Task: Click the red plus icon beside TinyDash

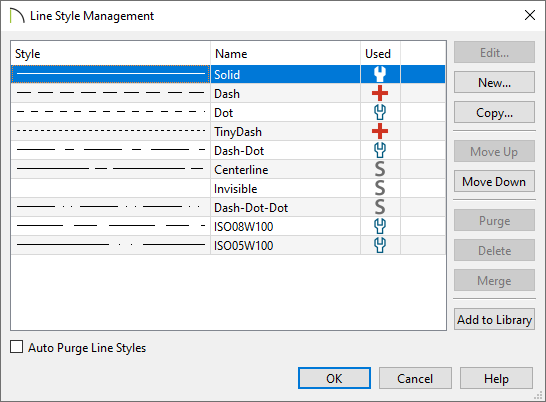Action: click(x=380, y=131)
